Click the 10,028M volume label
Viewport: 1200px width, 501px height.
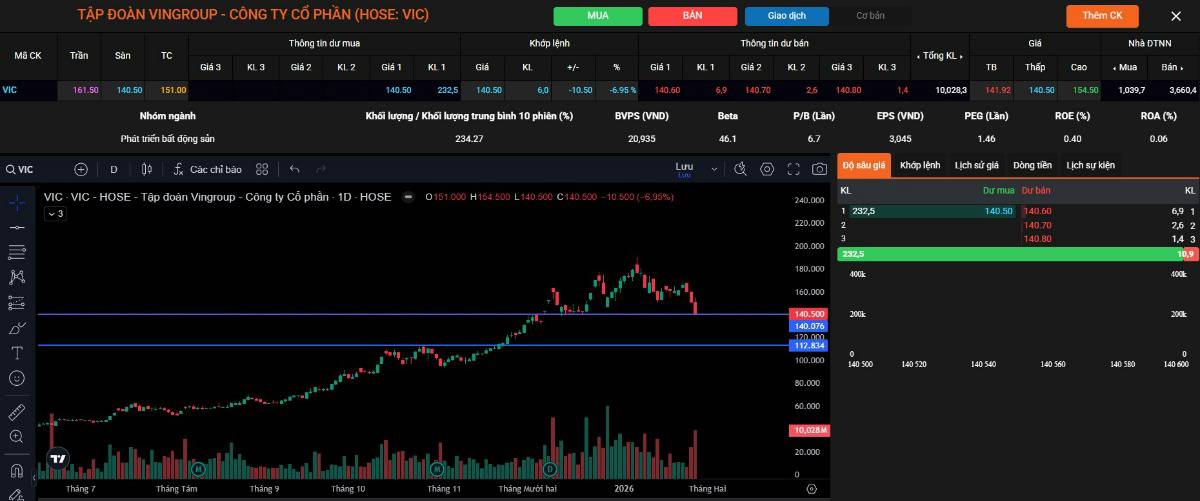(808, 430)
